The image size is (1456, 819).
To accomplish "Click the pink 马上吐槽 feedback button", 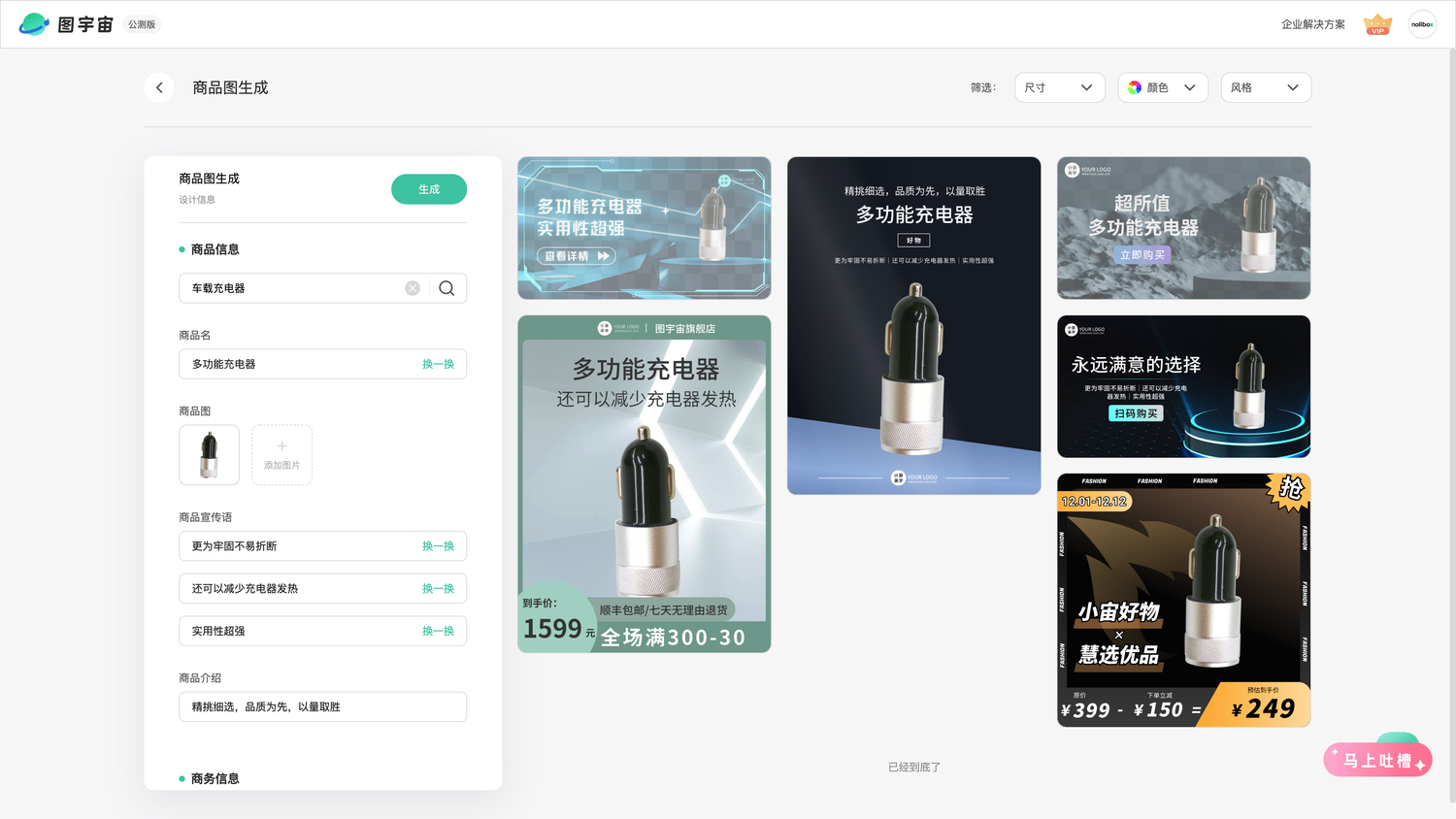I will point(1377,760).
